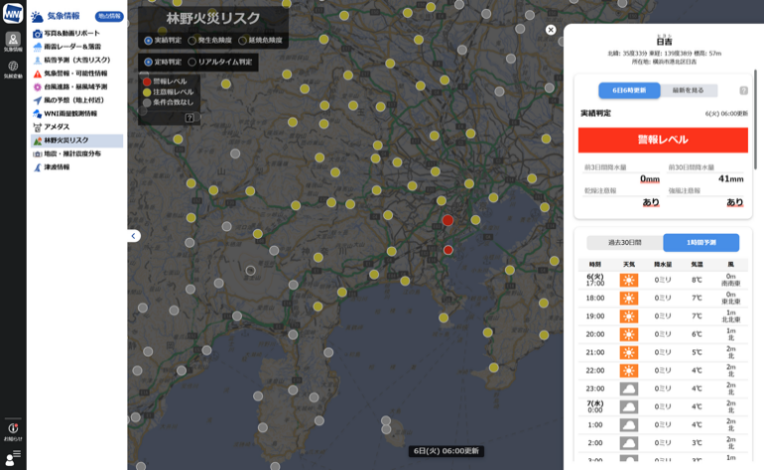Close the 日吉 detail panel
Viewport: 764px width, 470px height.
551,30
